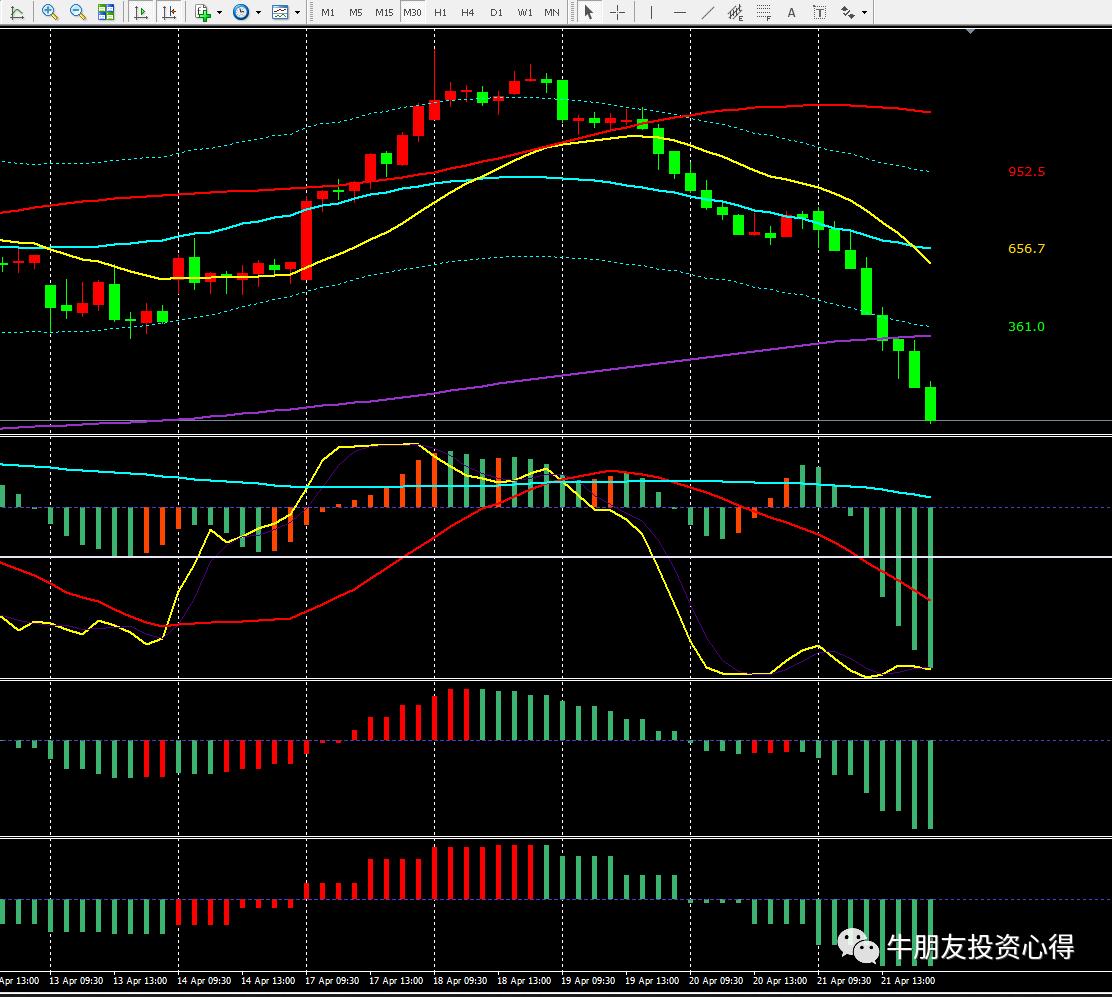This screenshot has width=1112, height=997.
Task: Pick the Trendline drawing tool
Action: coord(708,12)
